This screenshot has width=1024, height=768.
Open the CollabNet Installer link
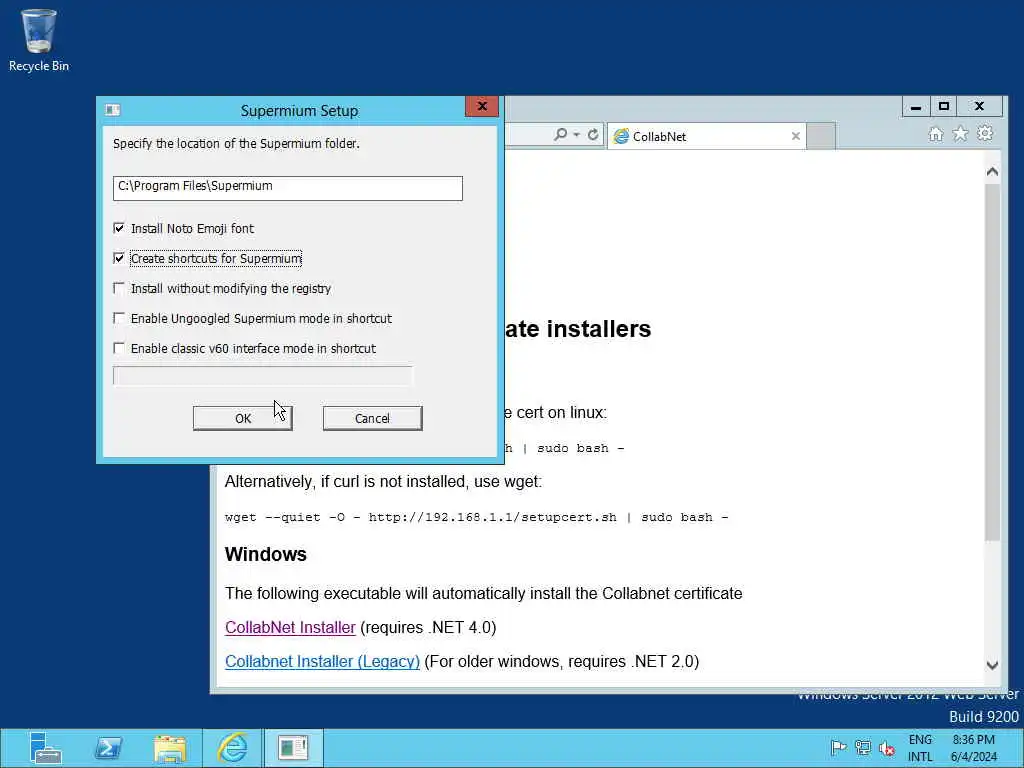pyautogui.click(x=290, y=627)
